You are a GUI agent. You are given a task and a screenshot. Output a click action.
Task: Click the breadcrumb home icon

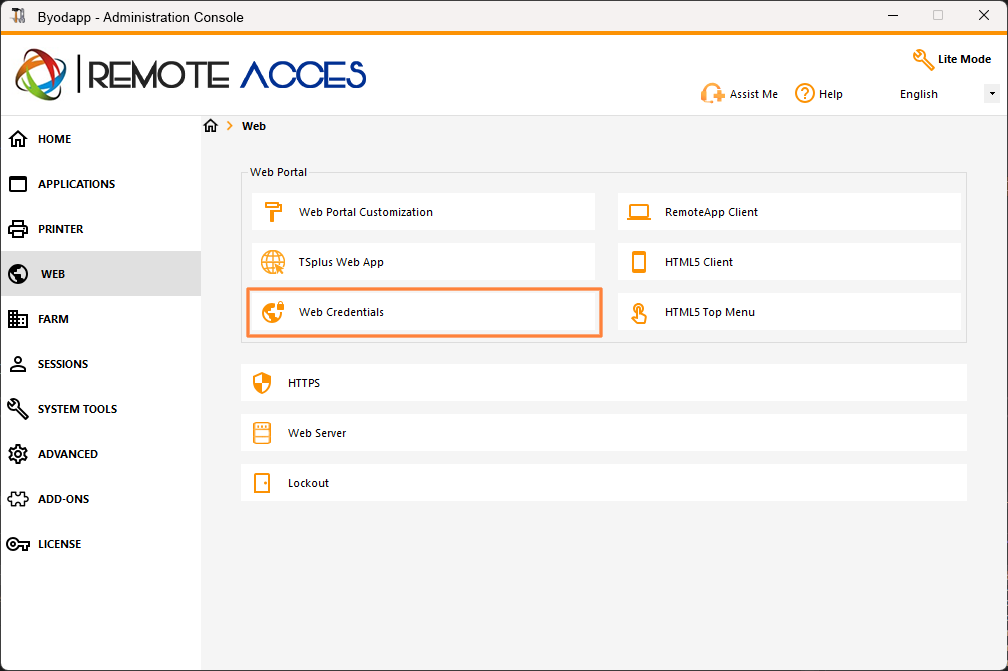(211, 125)
